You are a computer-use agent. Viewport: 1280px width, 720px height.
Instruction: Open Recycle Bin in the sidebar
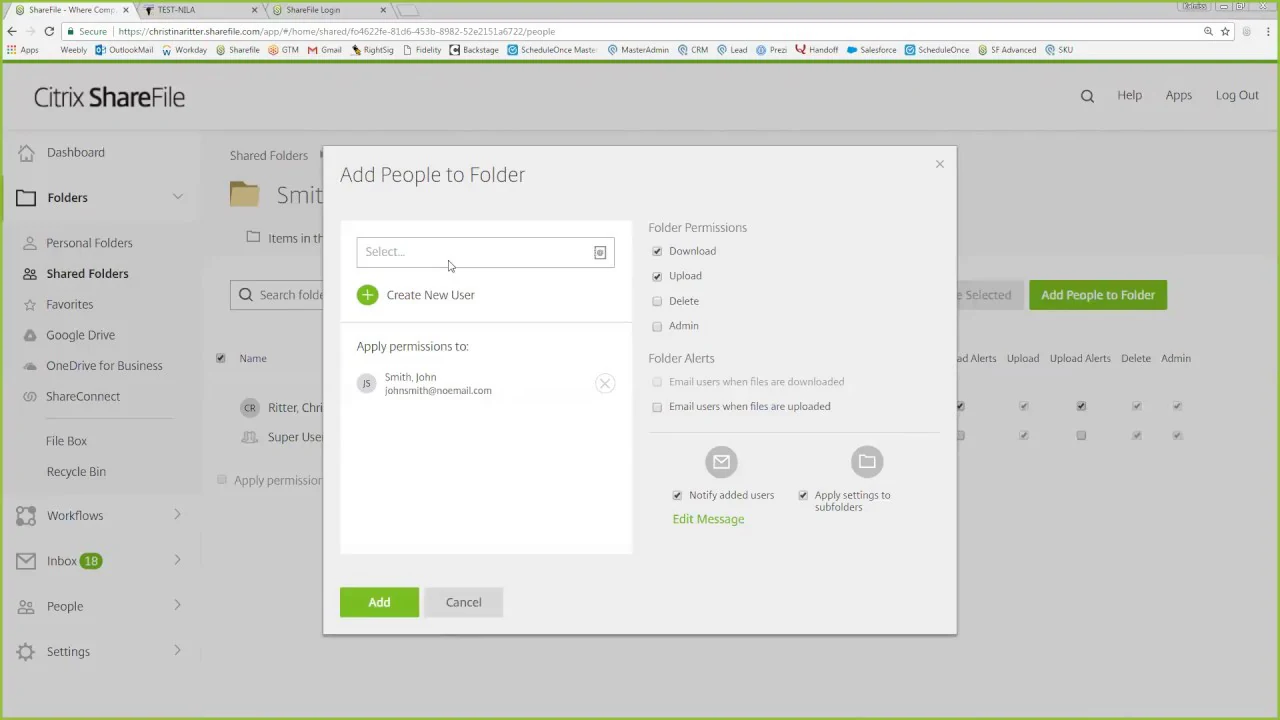76,471
